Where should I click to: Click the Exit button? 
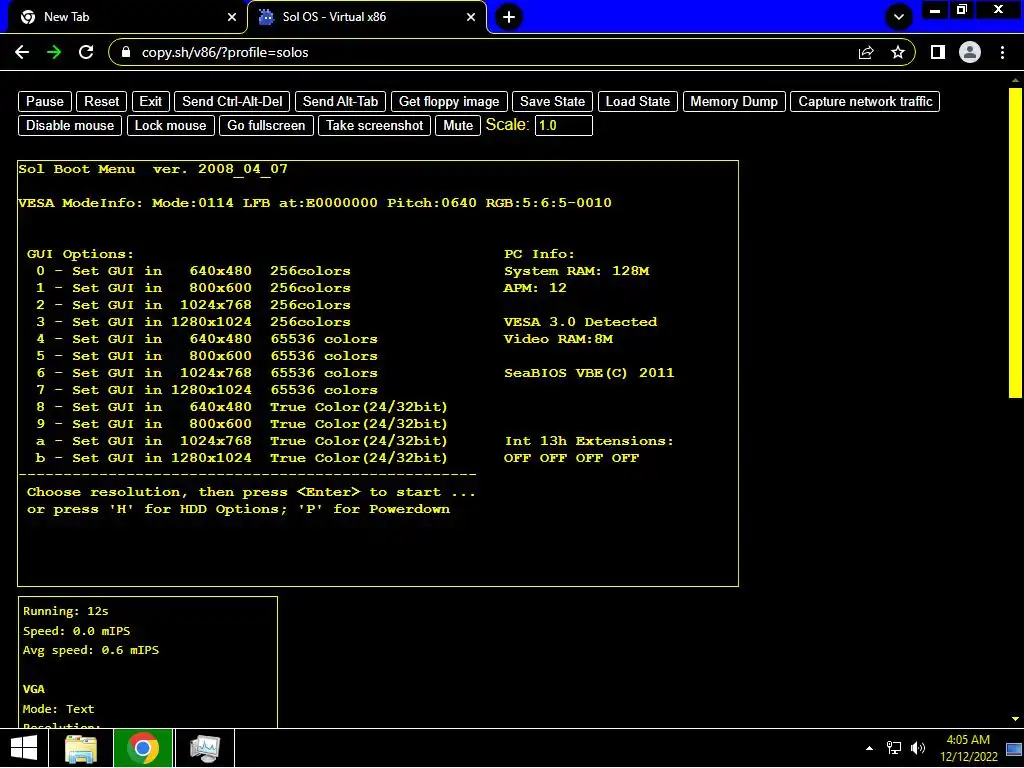click(x=150, y=101)
